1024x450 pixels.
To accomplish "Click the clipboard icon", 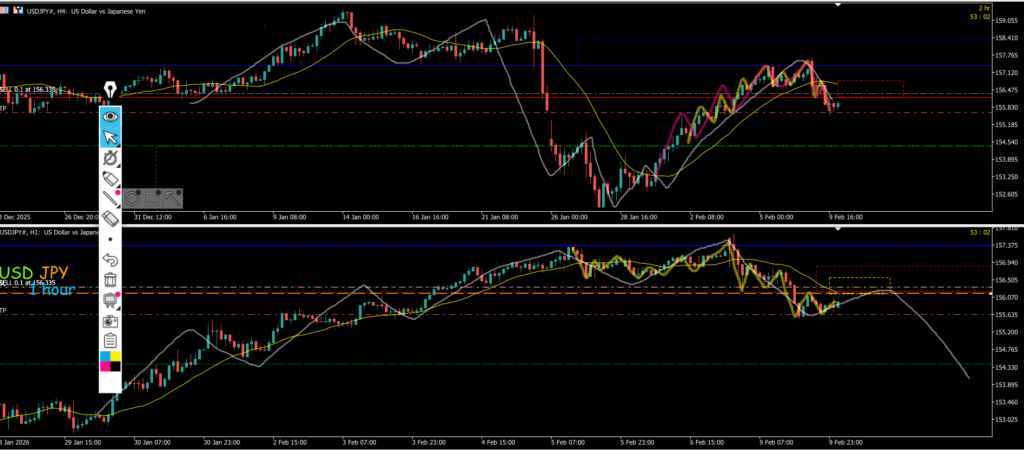I will [x=110, y=341].
